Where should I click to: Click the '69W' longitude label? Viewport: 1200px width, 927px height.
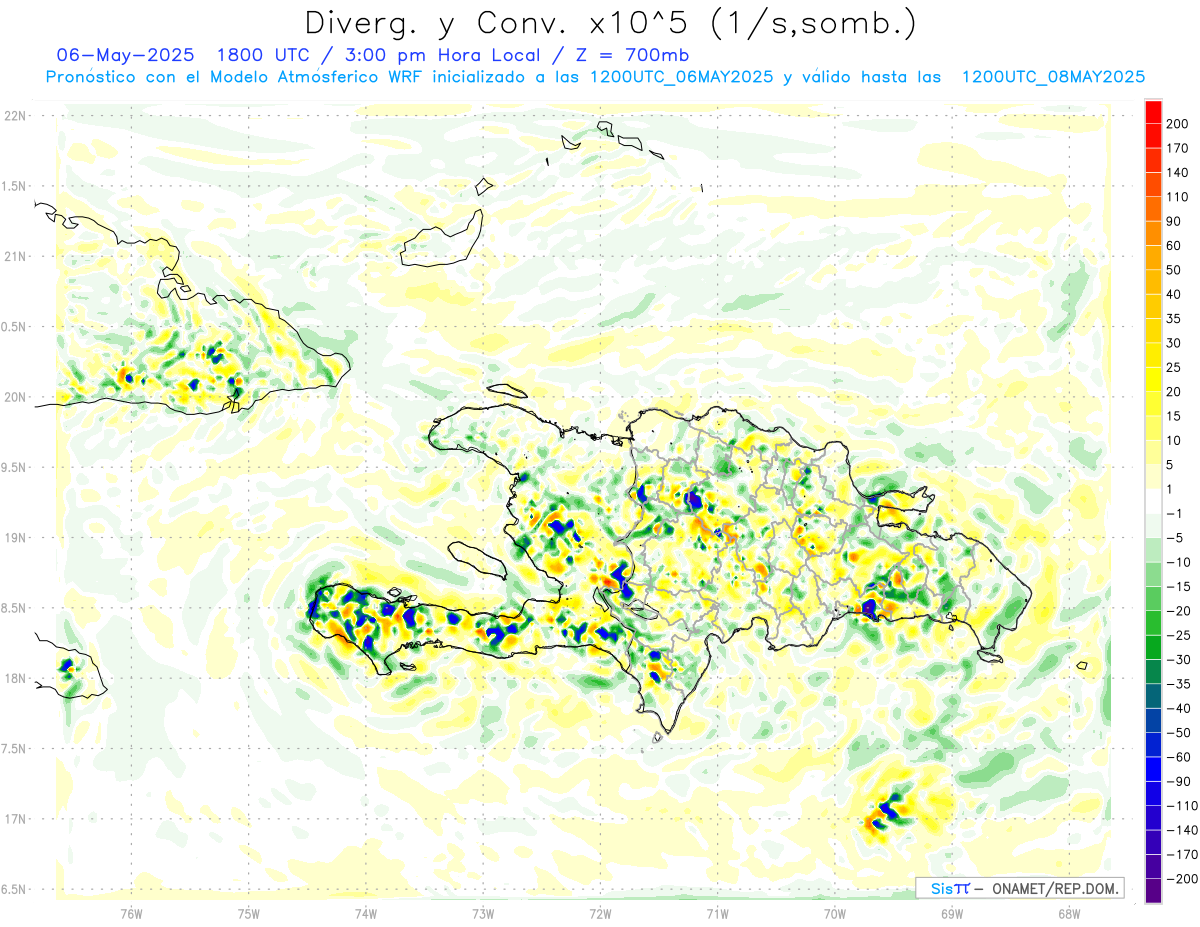coord(952,914)
